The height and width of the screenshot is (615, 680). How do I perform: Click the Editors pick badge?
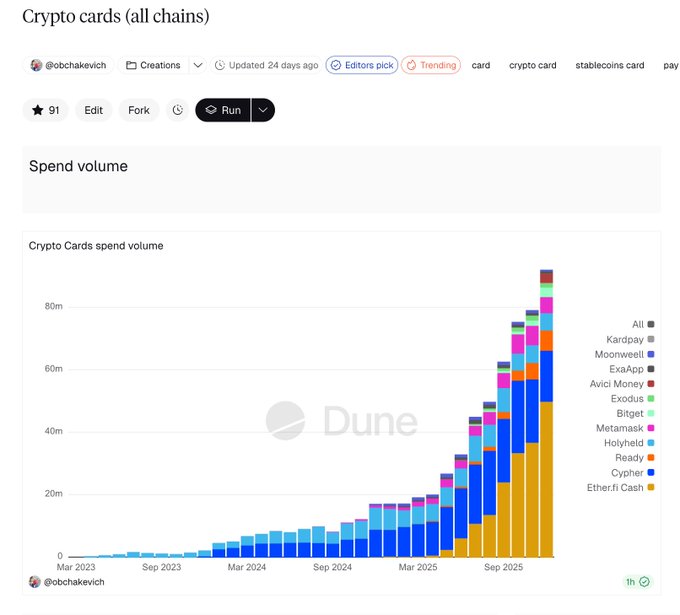[x=361, y=65]
